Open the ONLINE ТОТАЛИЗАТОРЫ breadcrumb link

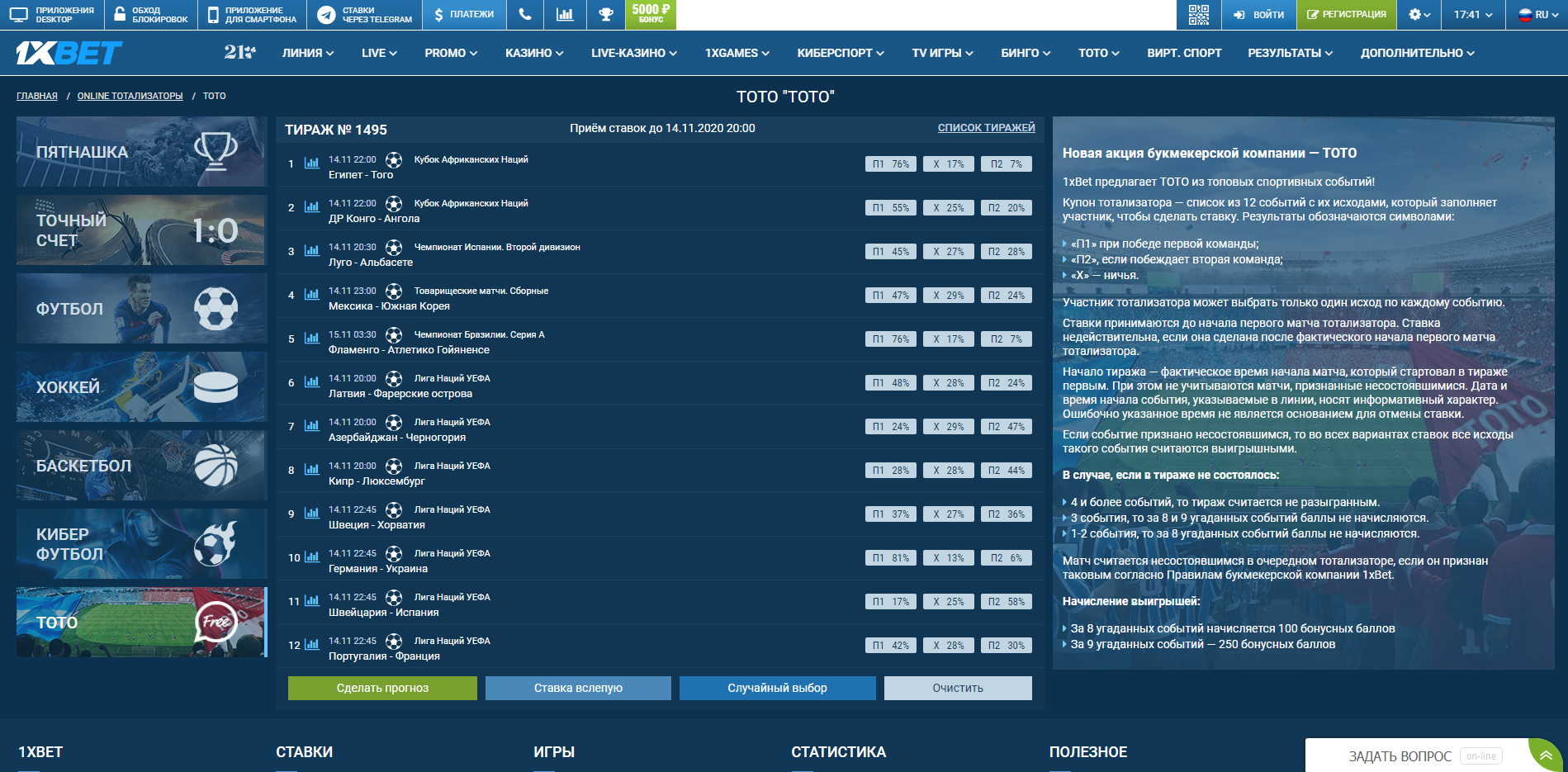[x=130, y=96]
